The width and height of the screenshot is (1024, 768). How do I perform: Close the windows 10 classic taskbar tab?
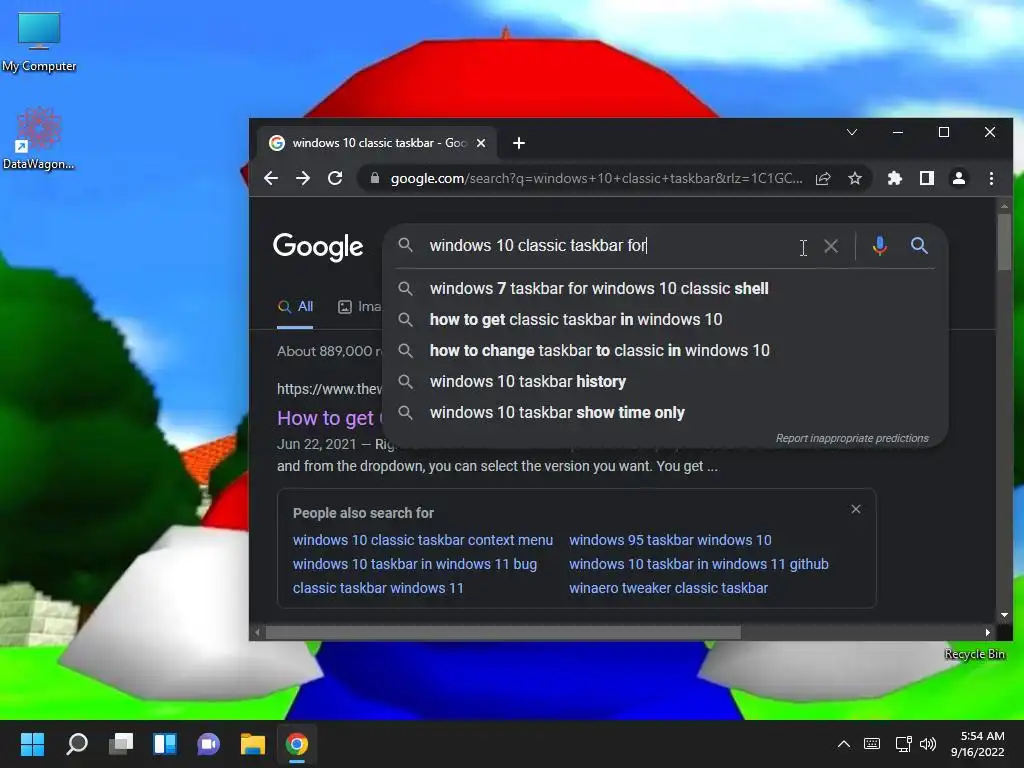[481, 143]
